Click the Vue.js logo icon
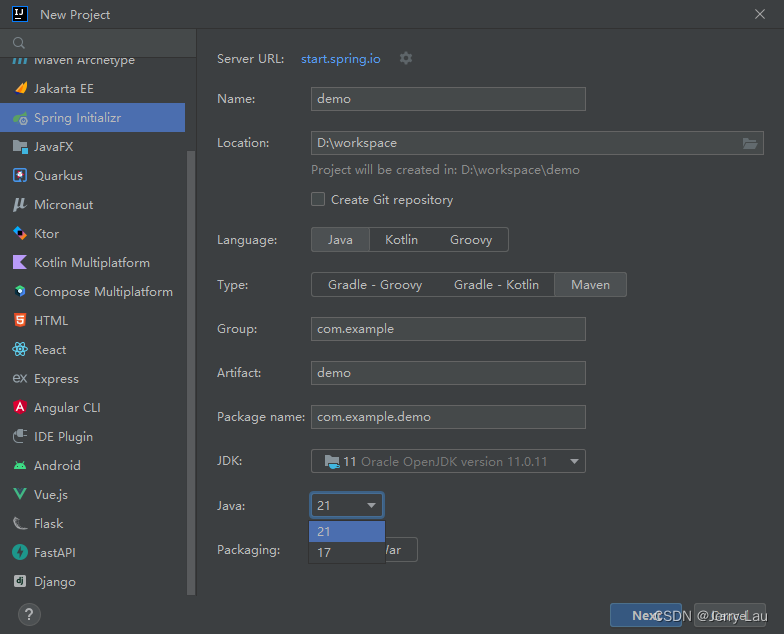This screenshot has width=784, height=634. tap(20, 494)
